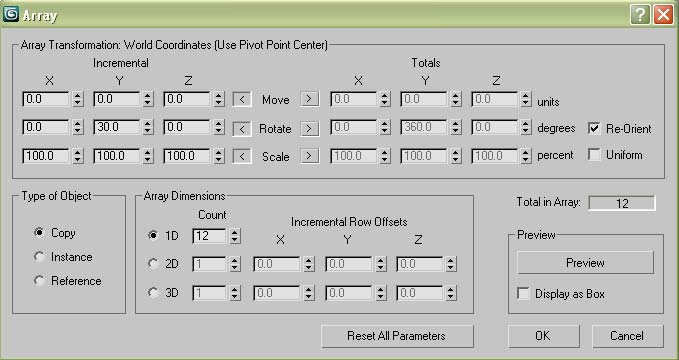Viewport: 679px width, 360px height.
Task: Click spinner for Totals Scale Z percent
Action: coord(526,156)
